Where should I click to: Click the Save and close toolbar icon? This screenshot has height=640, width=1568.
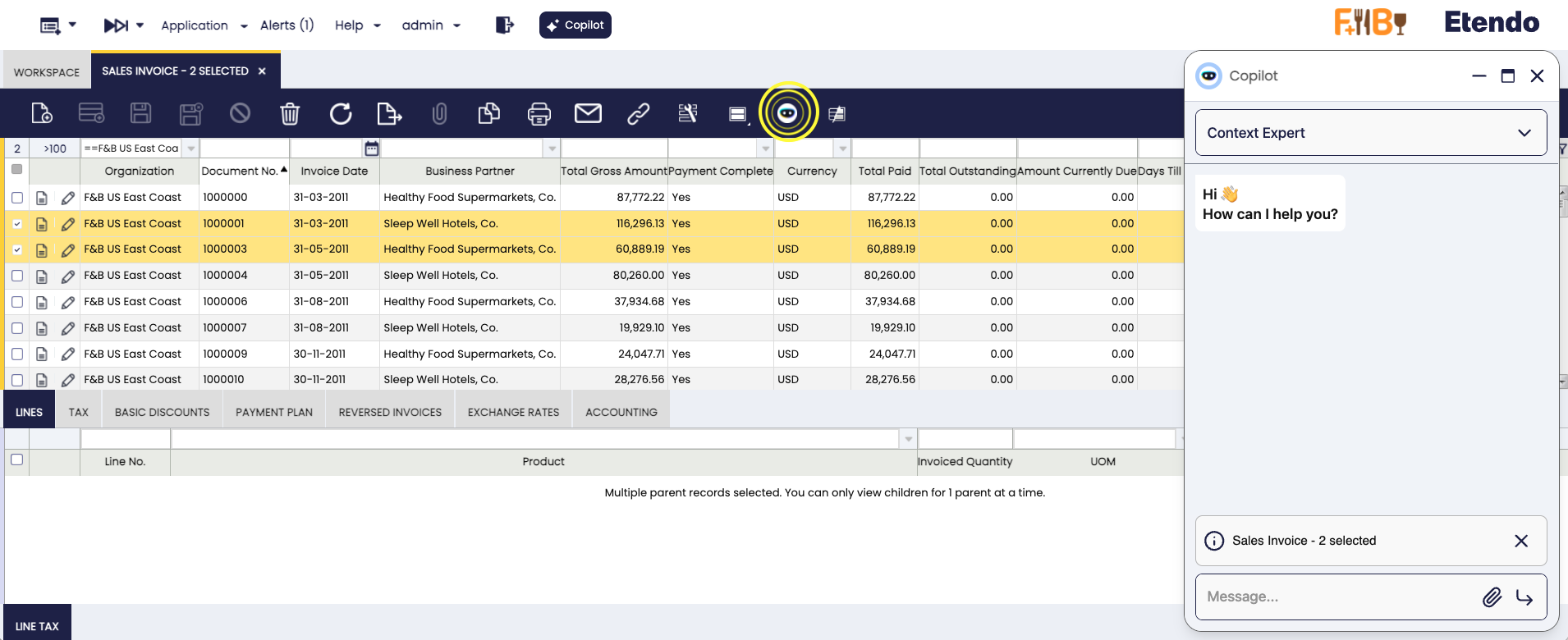(191, 113)
